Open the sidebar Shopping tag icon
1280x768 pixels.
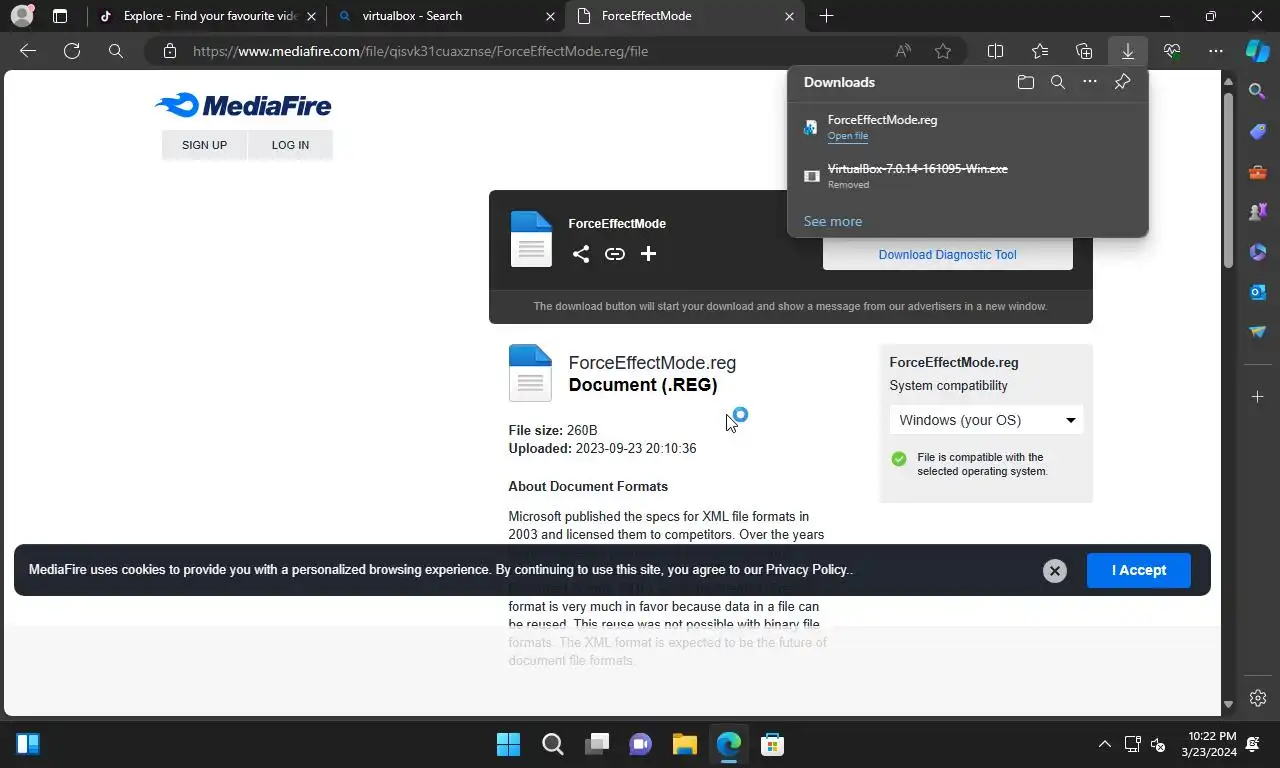pos(1258,132)
